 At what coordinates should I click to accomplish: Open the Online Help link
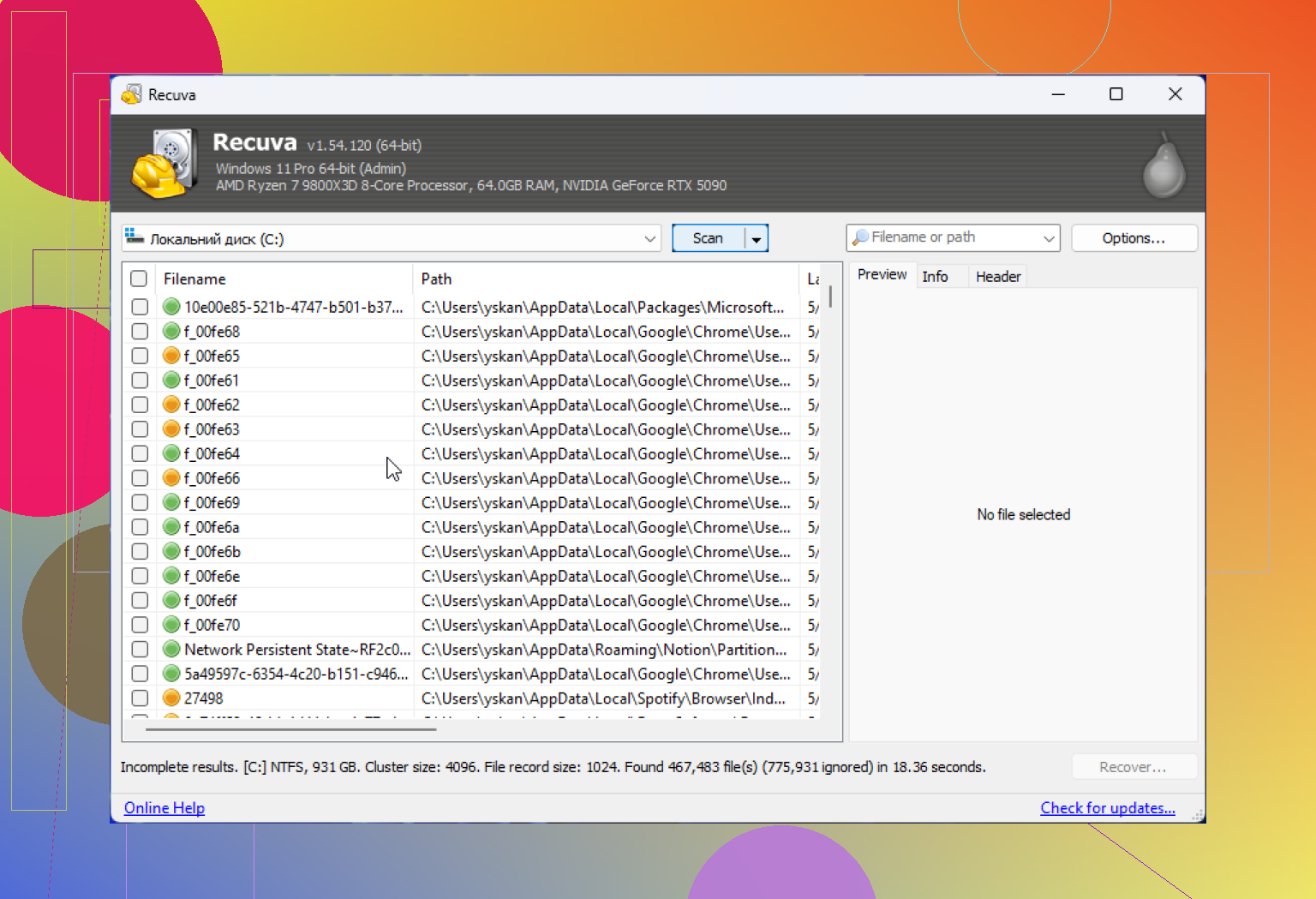pyautogui.click(x=164, y=808)
